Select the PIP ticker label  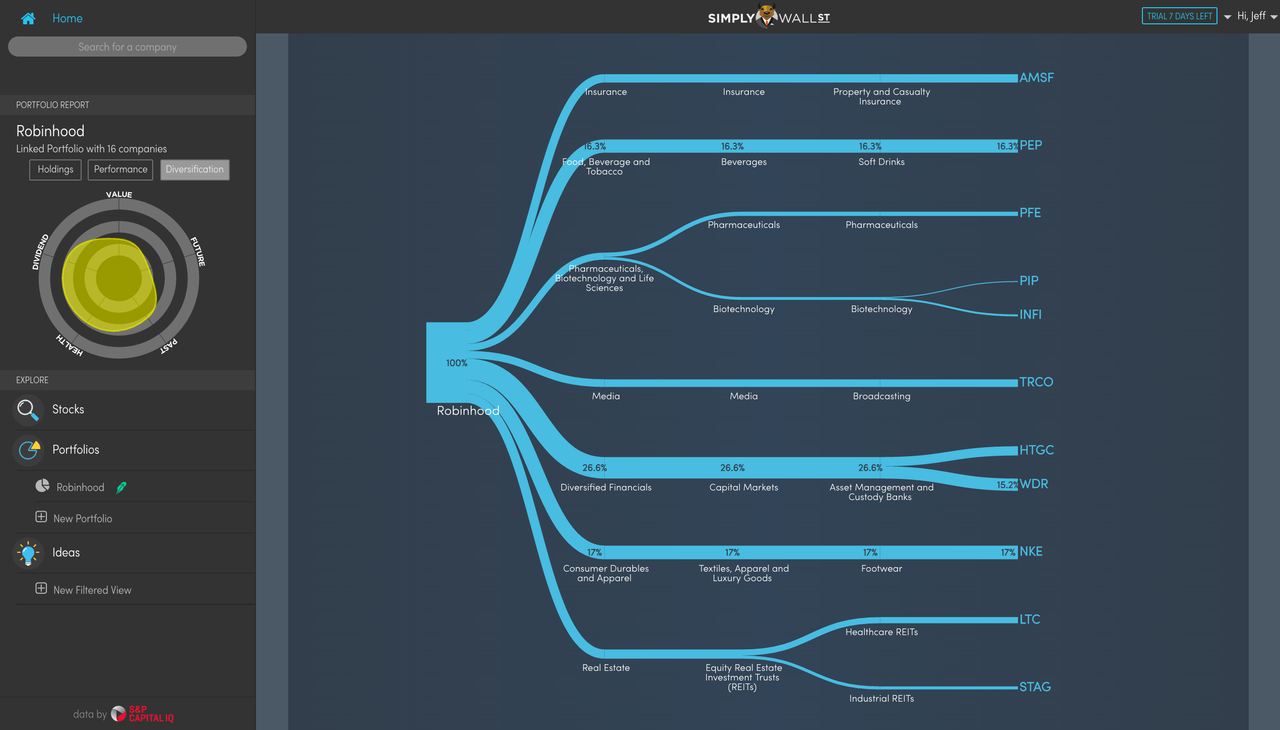point(1029,281)
